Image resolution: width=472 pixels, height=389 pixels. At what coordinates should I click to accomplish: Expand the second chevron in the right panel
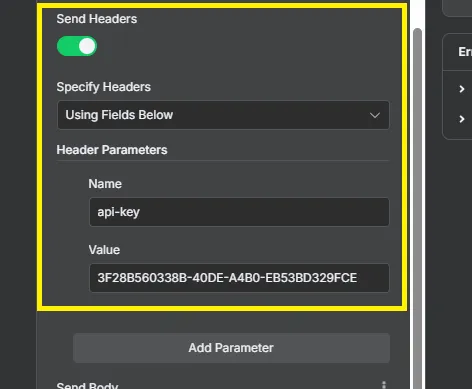(x=462, y=119)
